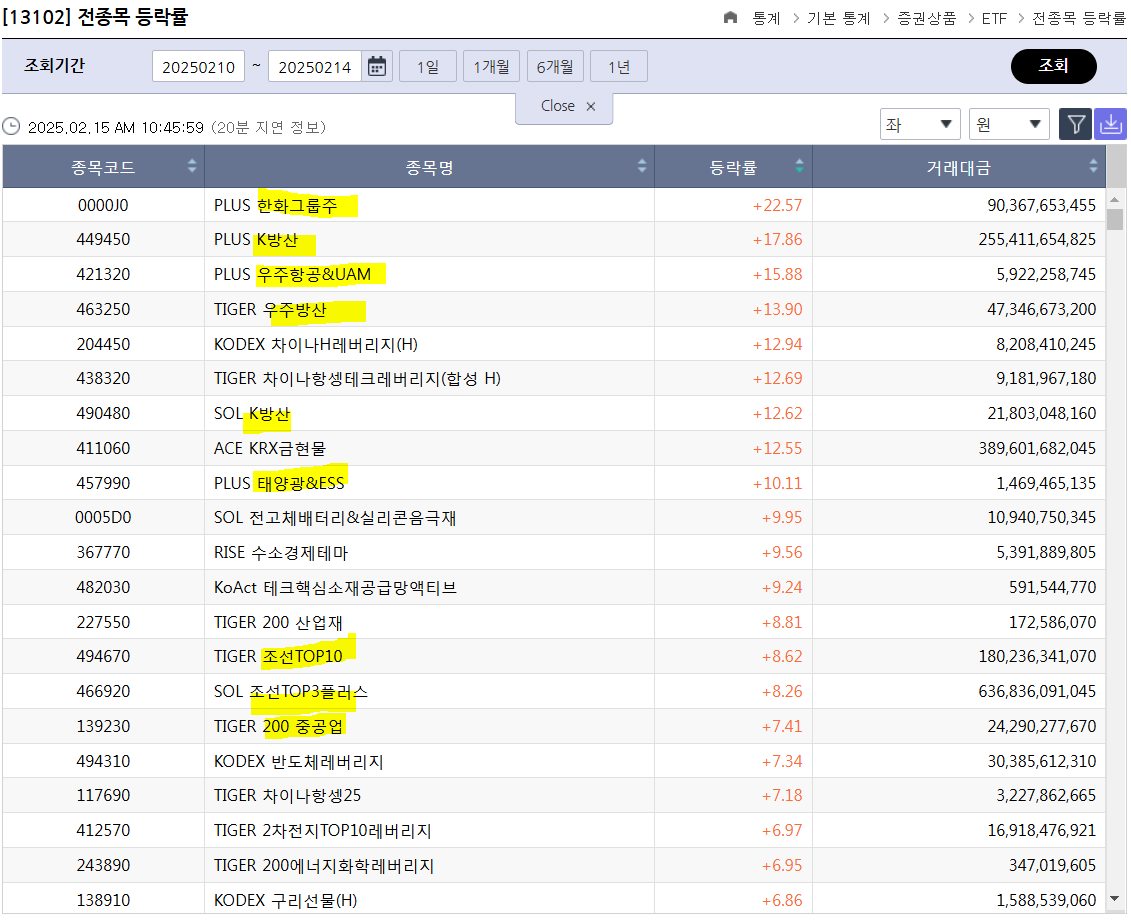Select the 1년 period button
The height and width of the screenshot is (922, 1131).
point(618,67)
